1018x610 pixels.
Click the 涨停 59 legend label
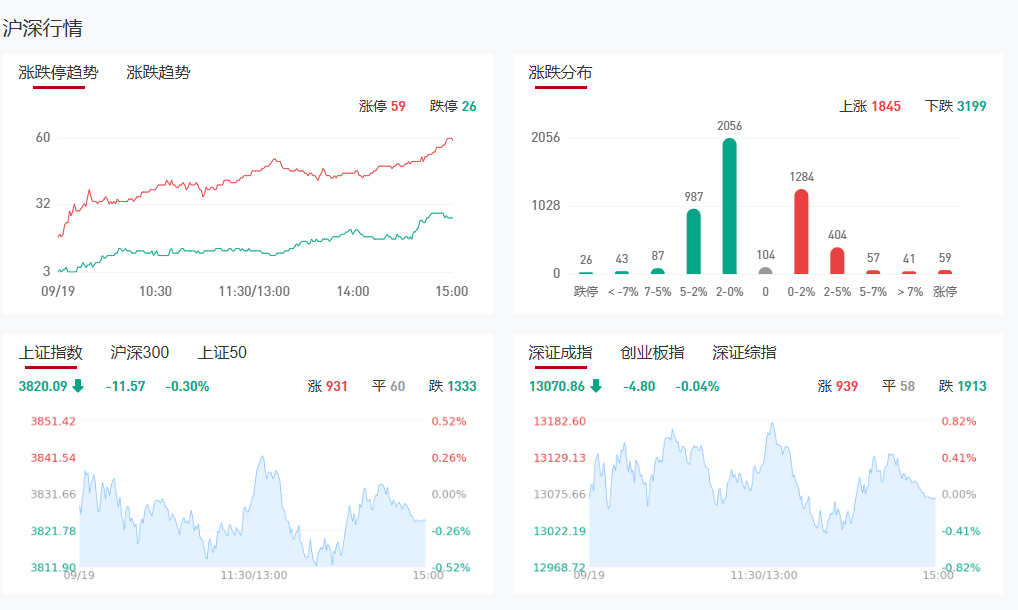382,106
